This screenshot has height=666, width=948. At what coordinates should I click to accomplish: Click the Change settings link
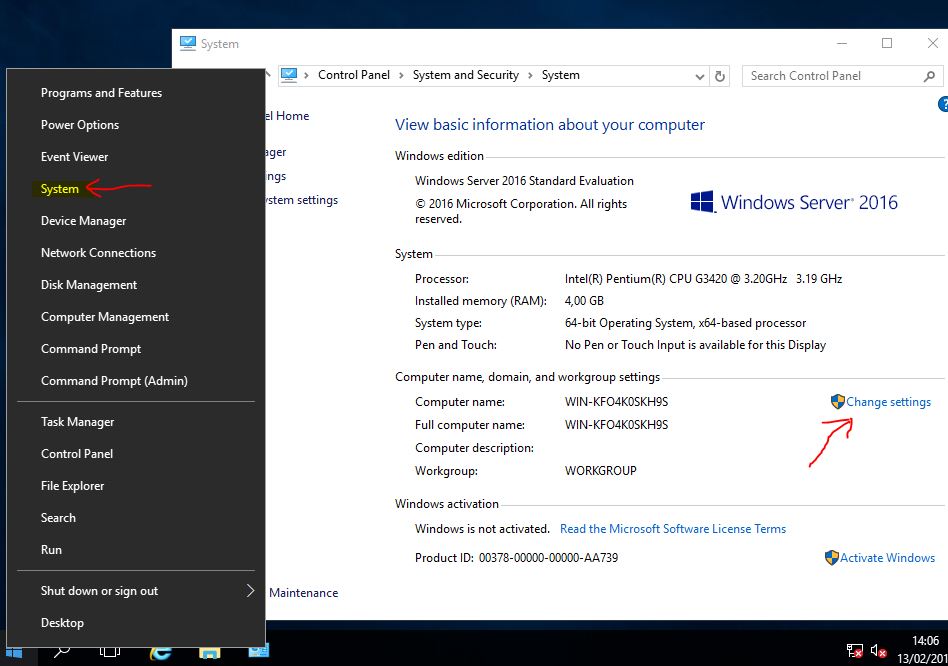(x=888, y=402)
